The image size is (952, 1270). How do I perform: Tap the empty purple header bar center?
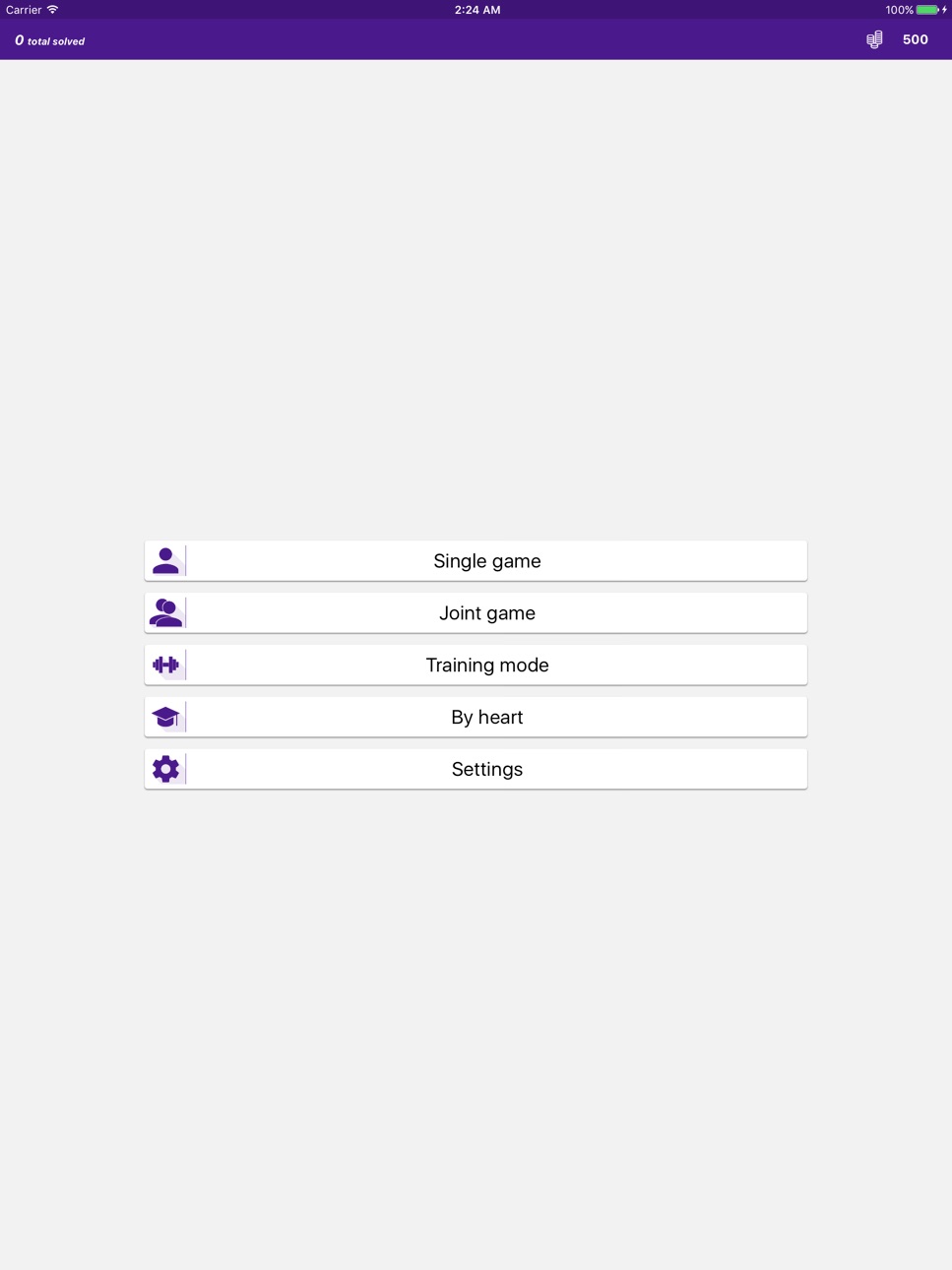pyautogui.click(x=476, y=39)
